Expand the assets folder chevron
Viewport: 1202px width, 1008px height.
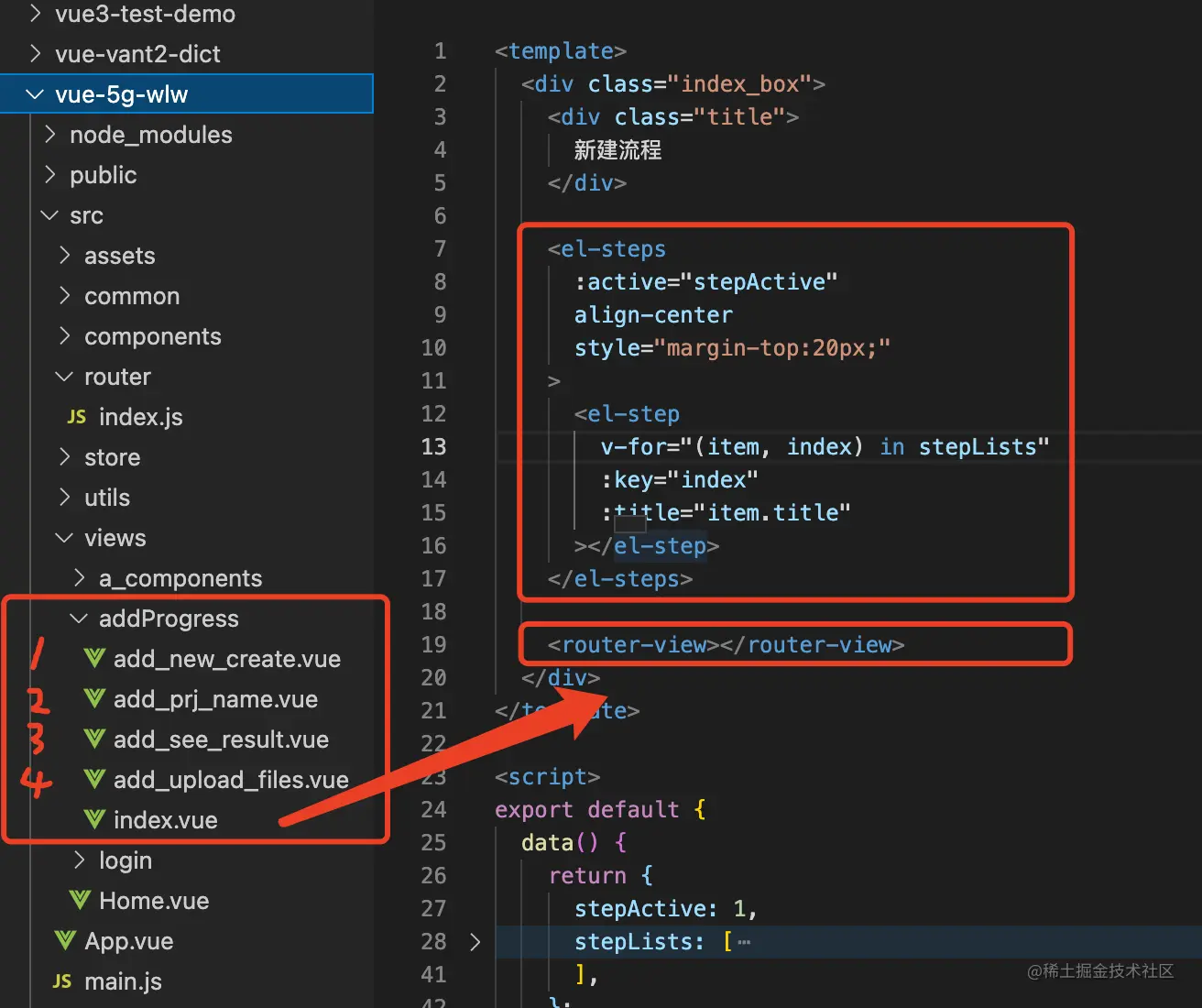tap(65, 256)
